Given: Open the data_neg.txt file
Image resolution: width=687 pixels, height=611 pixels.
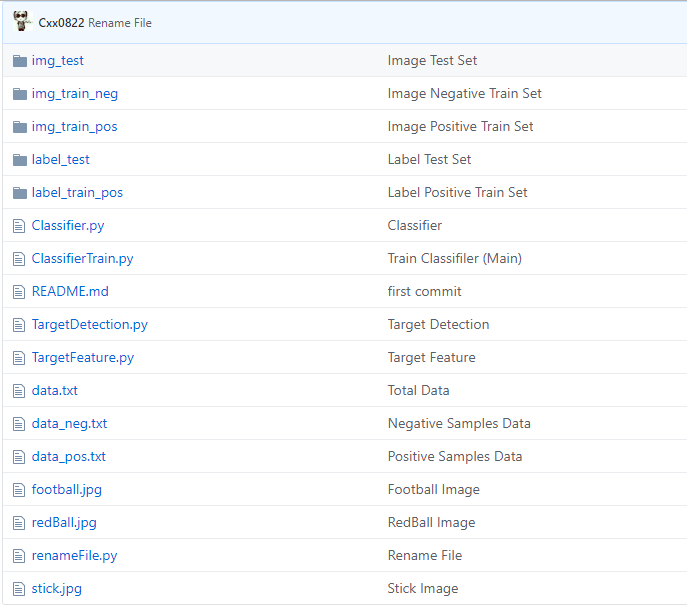Looking at the screenshot, I should (69, 424).
